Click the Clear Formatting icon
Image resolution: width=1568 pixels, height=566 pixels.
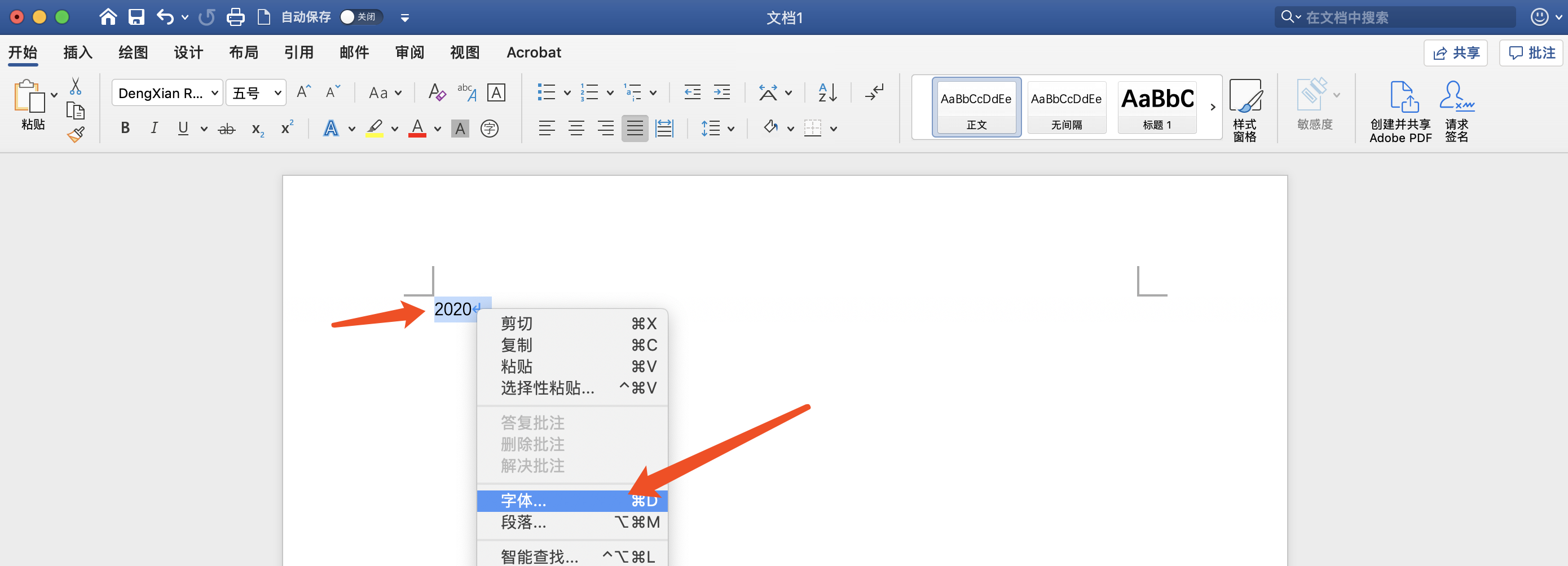[x=437, y=92]
